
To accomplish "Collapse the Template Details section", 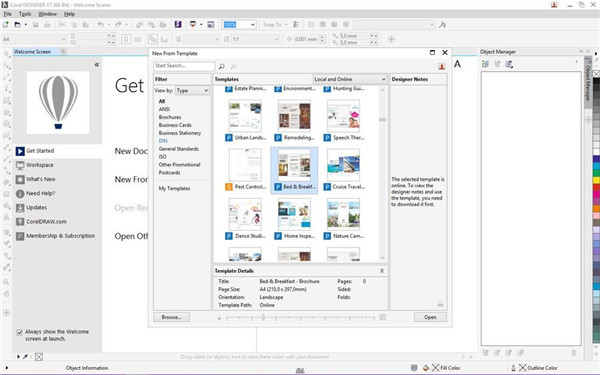I will (x=382, y=271).
